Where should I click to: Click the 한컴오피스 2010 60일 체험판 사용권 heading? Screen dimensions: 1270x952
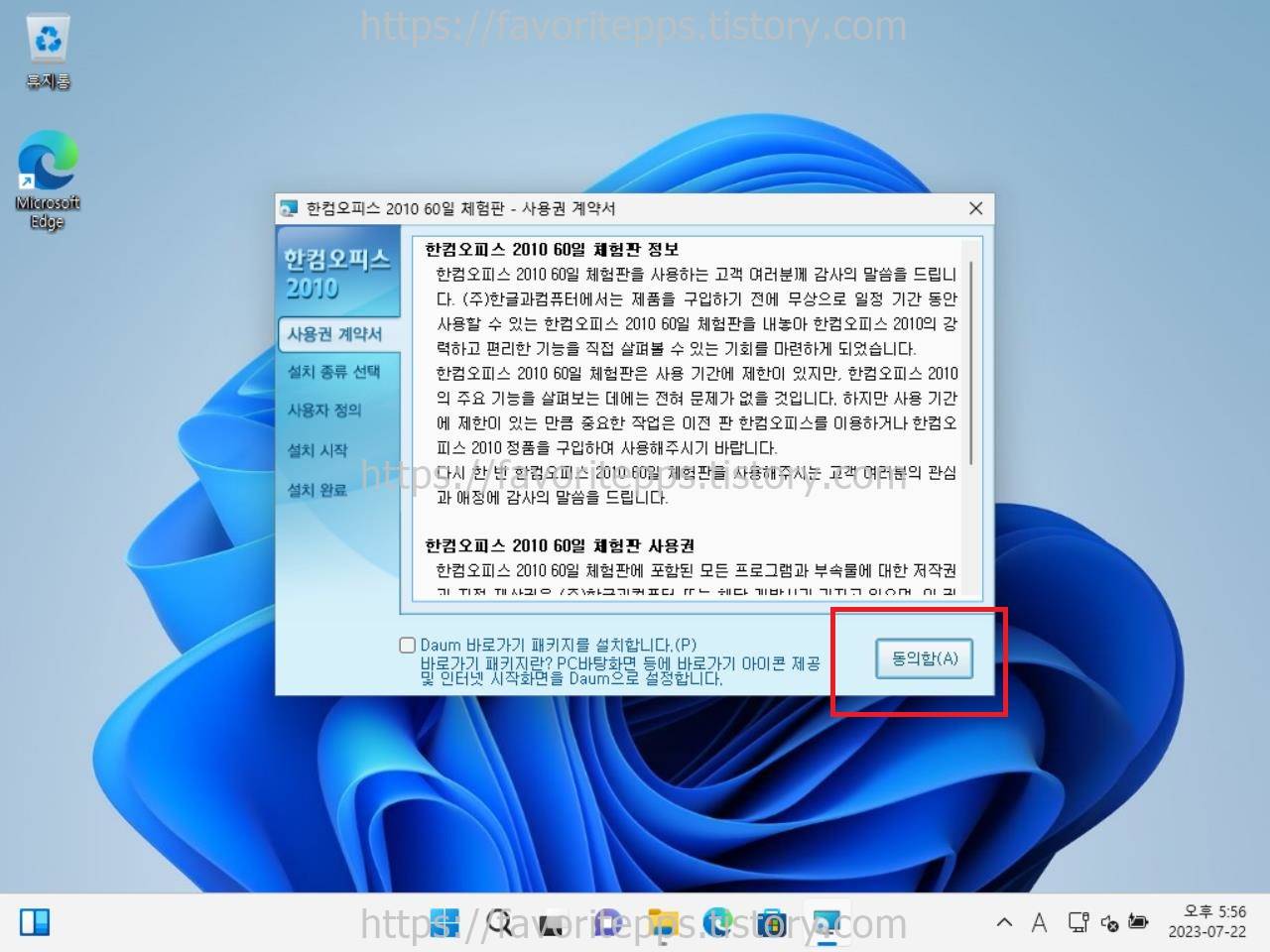click(560, 545)
